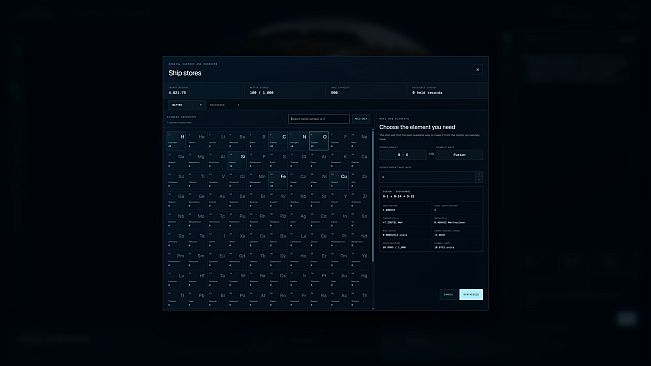Pick the Manganese (Mn) tile
The width and height of the screenshot is (651, 366).
(257, 181)
